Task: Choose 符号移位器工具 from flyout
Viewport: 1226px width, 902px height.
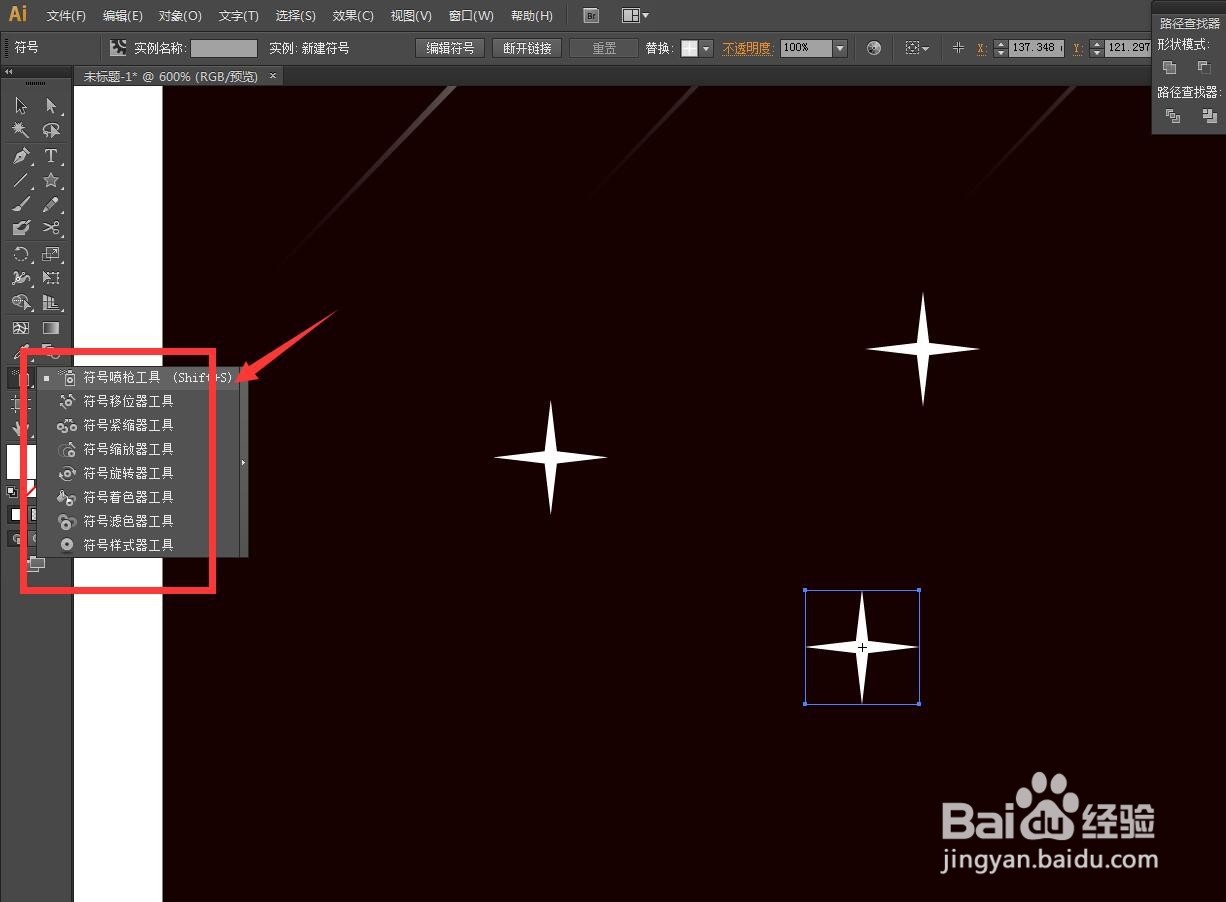Action: (139, 401)
